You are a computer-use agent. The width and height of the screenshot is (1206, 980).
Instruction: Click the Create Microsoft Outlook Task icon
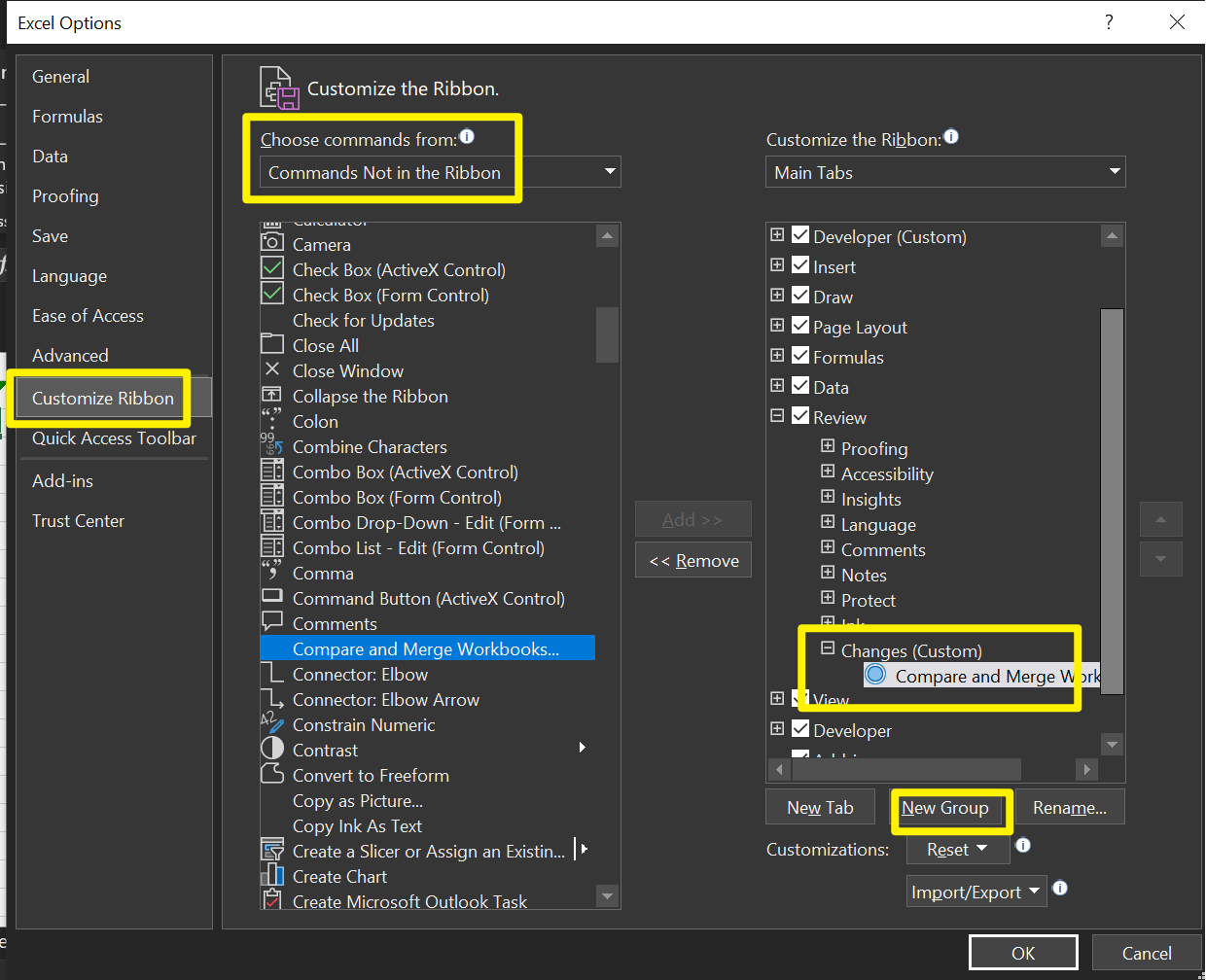(272, 901)
